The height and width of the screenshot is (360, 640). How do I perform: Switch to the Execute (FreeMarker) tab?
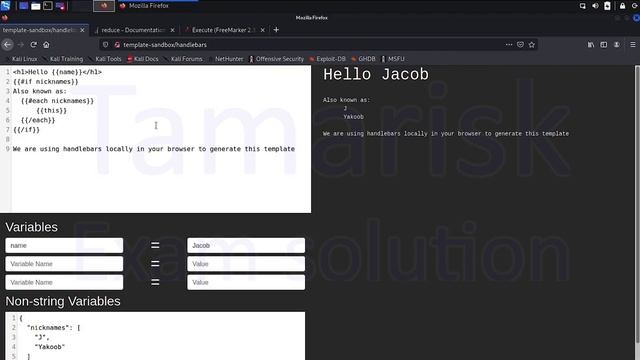223,30
